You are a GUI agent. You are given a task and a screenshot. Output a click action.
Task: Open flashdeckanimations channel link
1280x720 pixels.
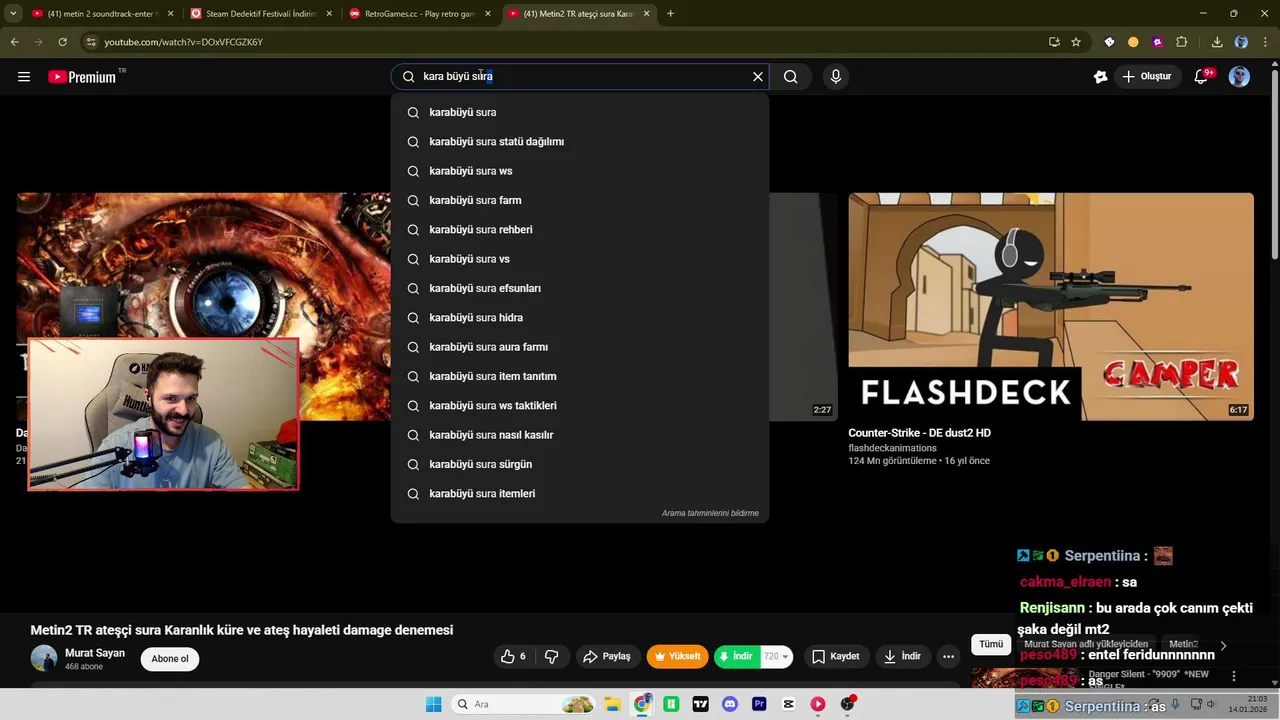[x=892, y=448]
